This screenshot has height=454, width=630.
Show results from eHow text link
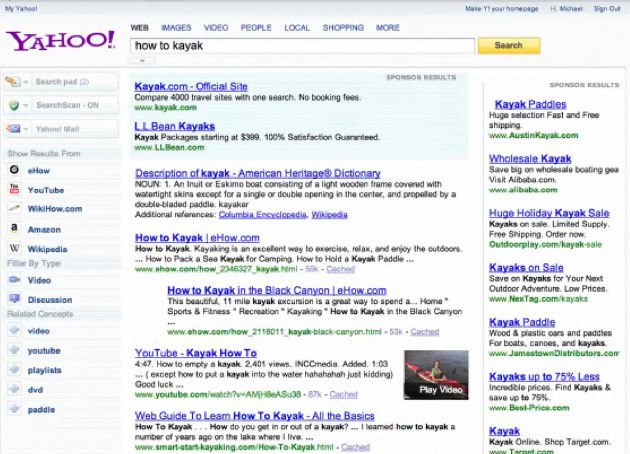(x=39, y=171)
